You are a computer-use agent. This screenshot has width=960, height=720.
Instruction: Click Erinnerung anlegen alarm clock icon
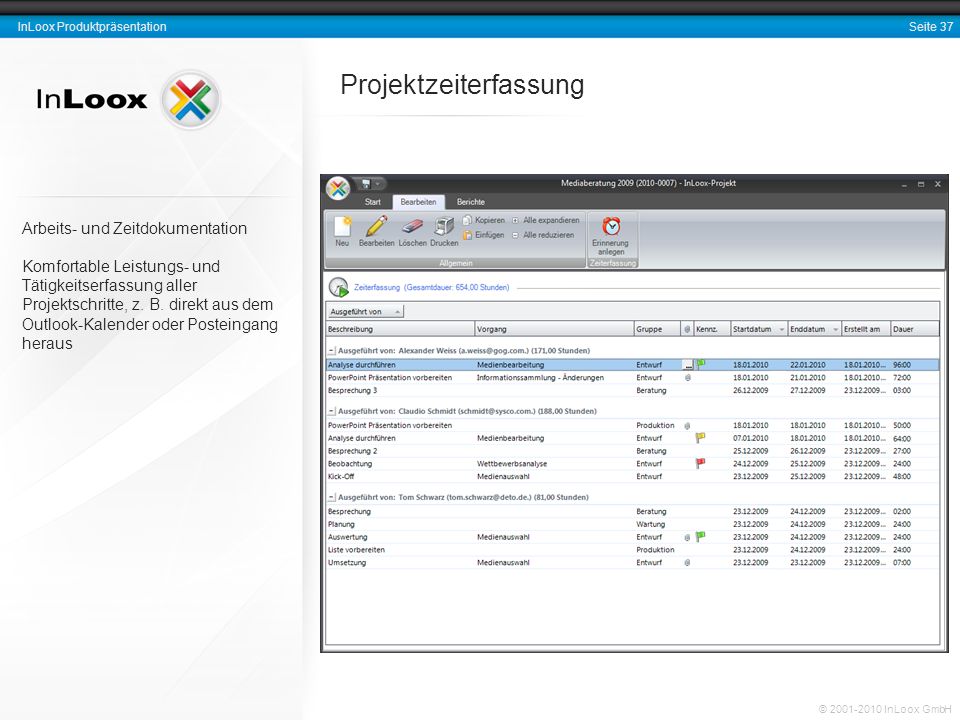[611, 226]
